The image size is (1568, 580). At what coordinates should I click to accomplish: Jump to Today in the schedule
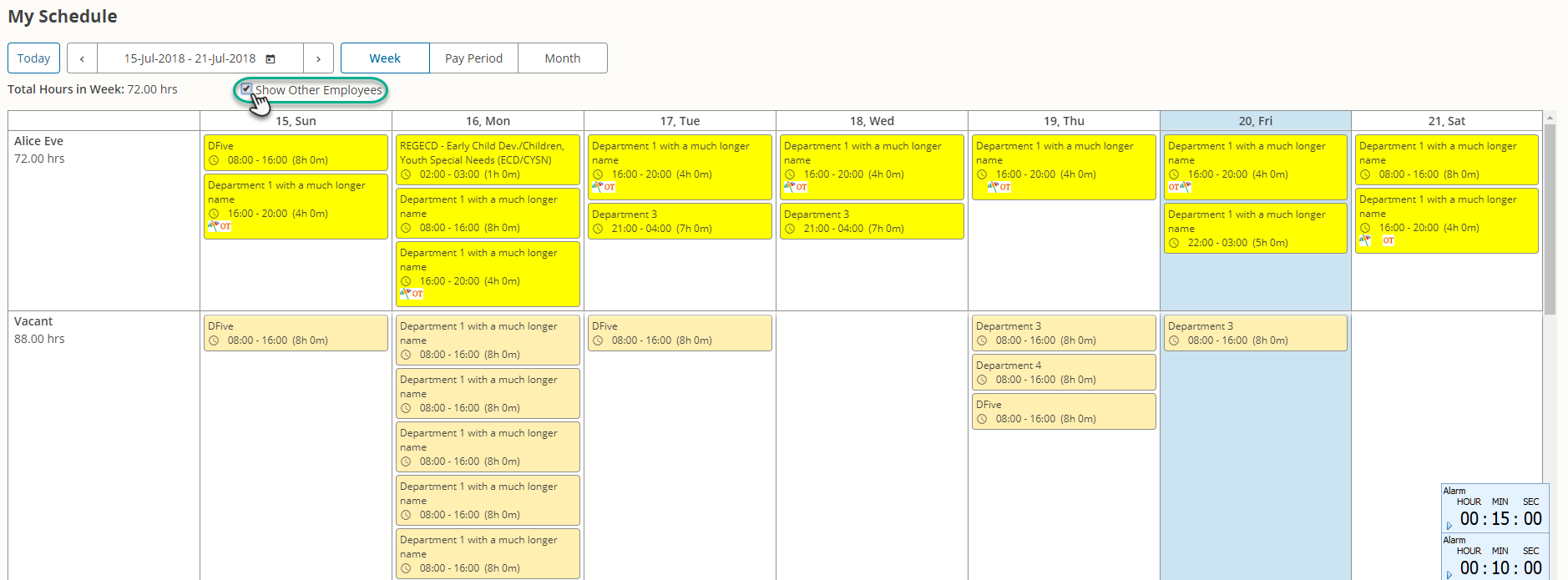tap(34, 58)
